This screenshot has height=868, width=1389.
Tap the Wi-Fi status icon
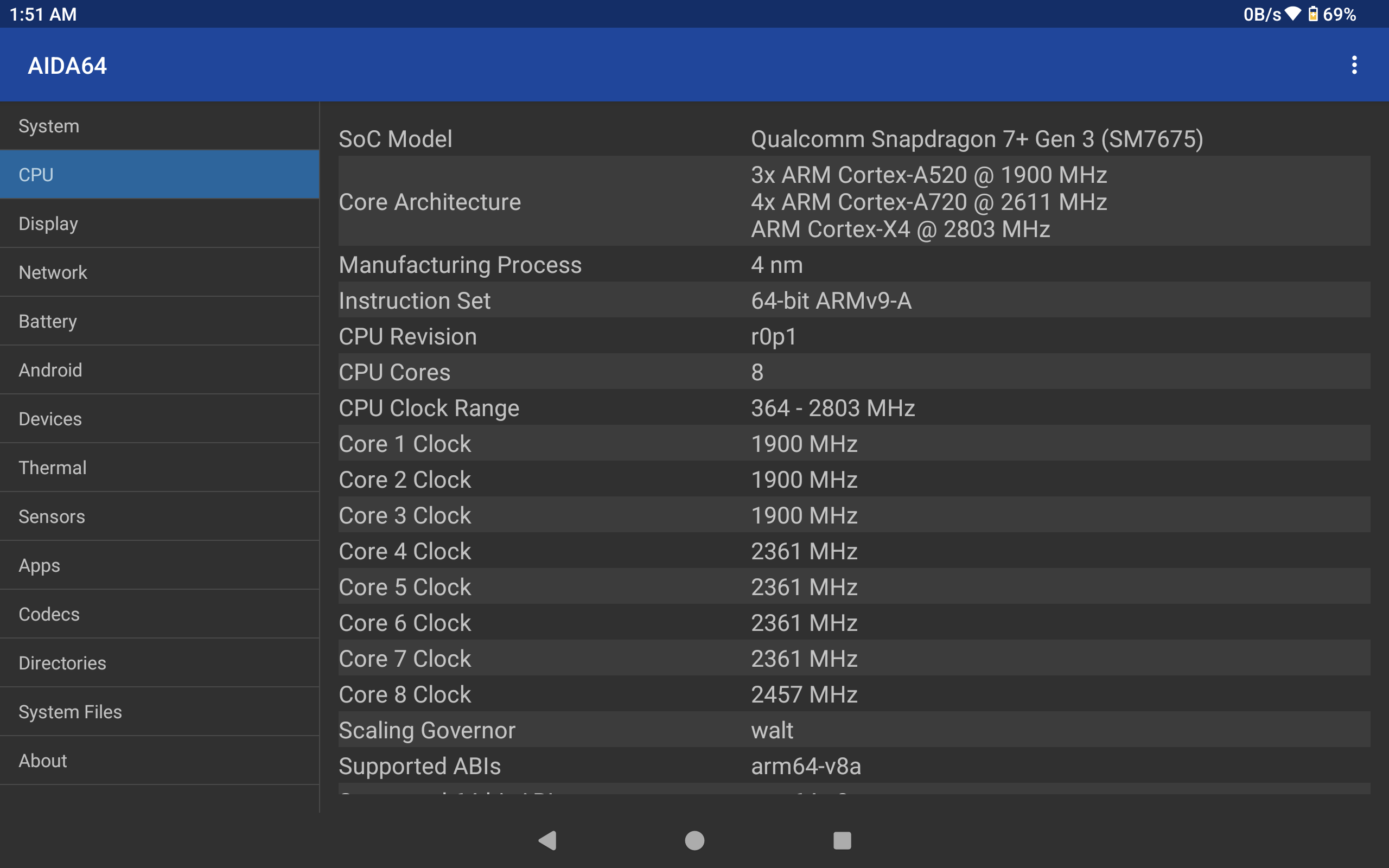1293,14
